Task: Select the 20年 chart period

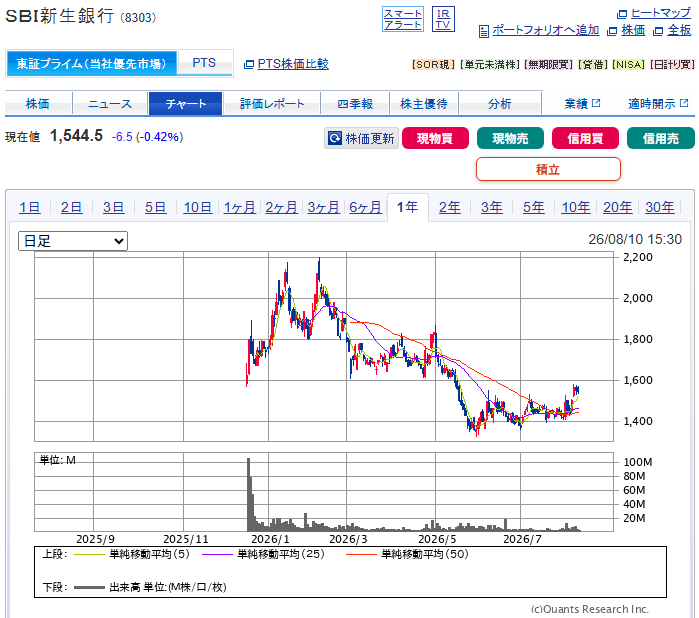Action: click(x=617, y=207)
